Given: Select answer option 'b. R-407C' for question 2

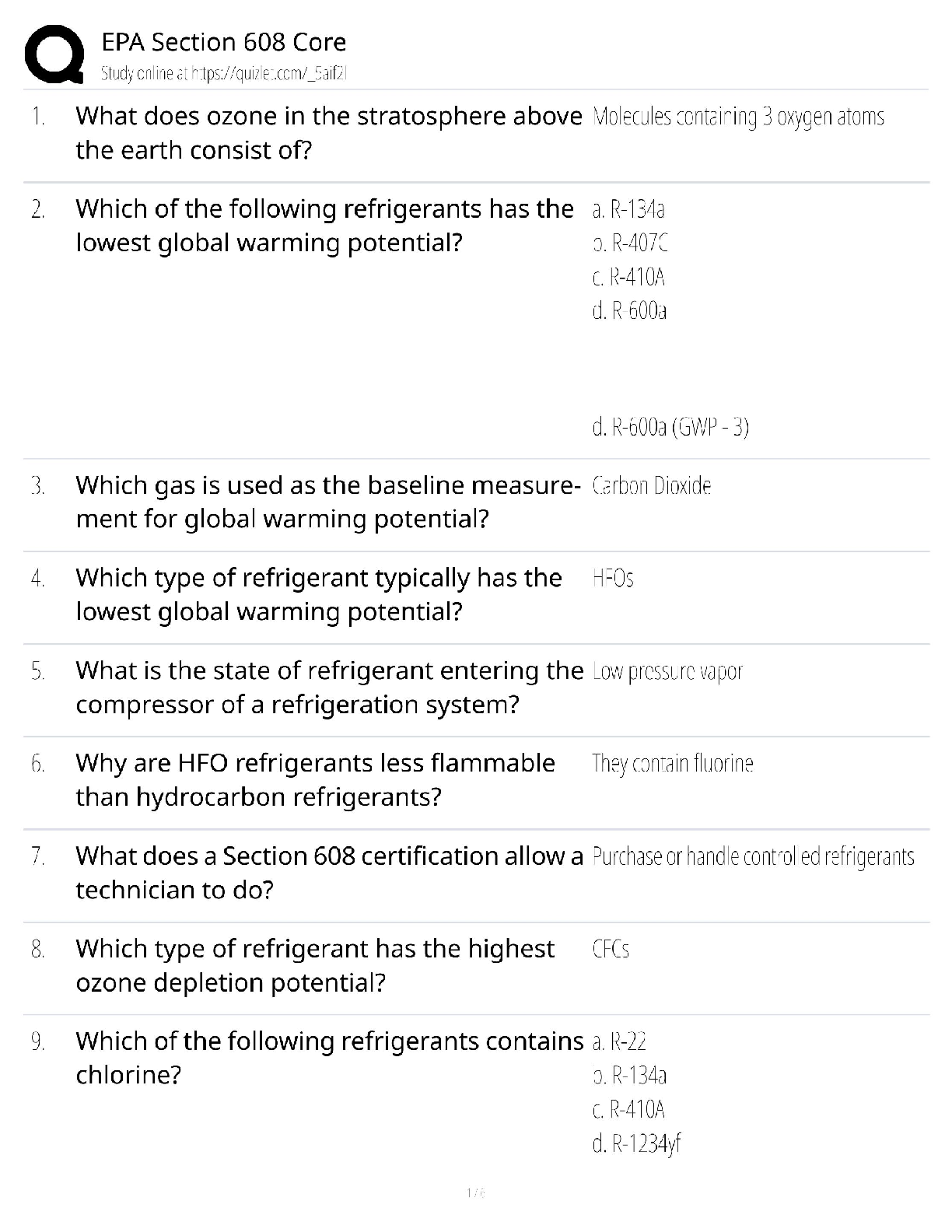Looking at the screenshot, I should click(x=630, y=243).
